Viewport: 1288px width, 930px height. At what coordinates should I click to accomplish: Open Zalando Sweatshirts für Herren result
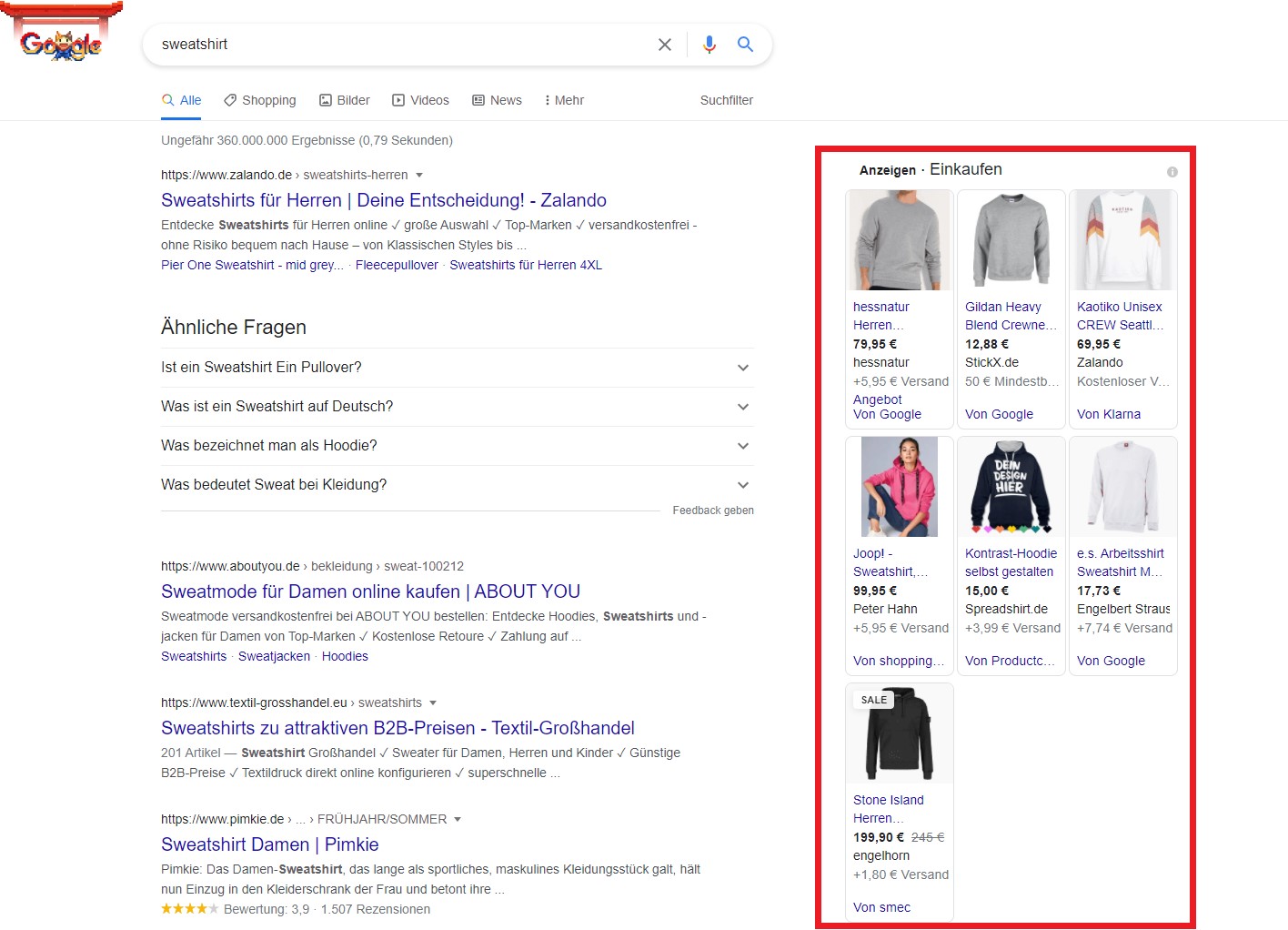click(x=384, y=200)
